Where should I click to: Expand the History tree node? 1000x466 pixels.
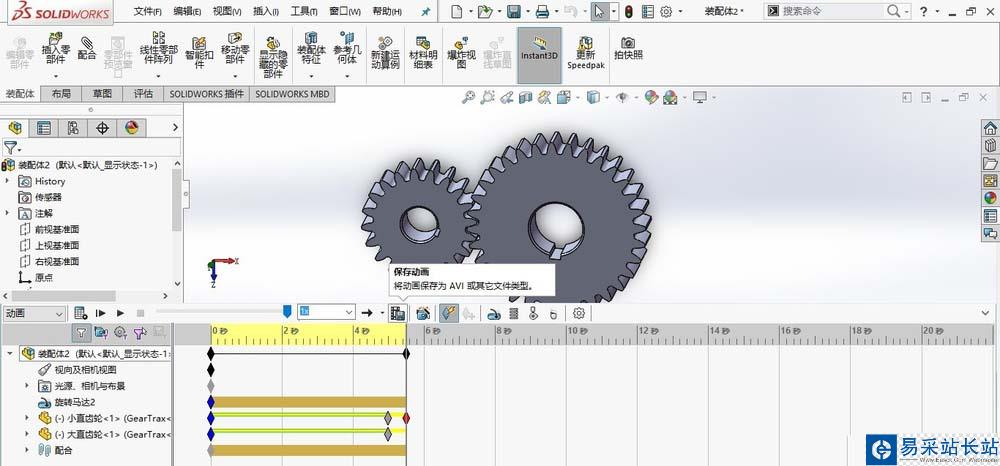click(x=8, y=181)
